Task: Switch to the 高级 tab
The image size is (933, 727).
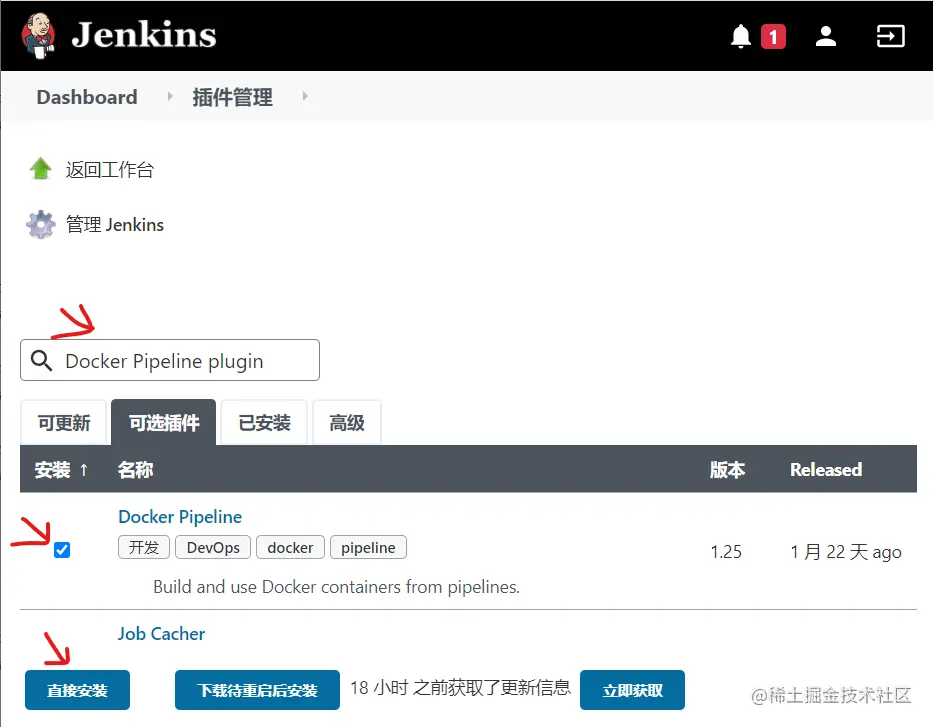Action: coord(347,423)
